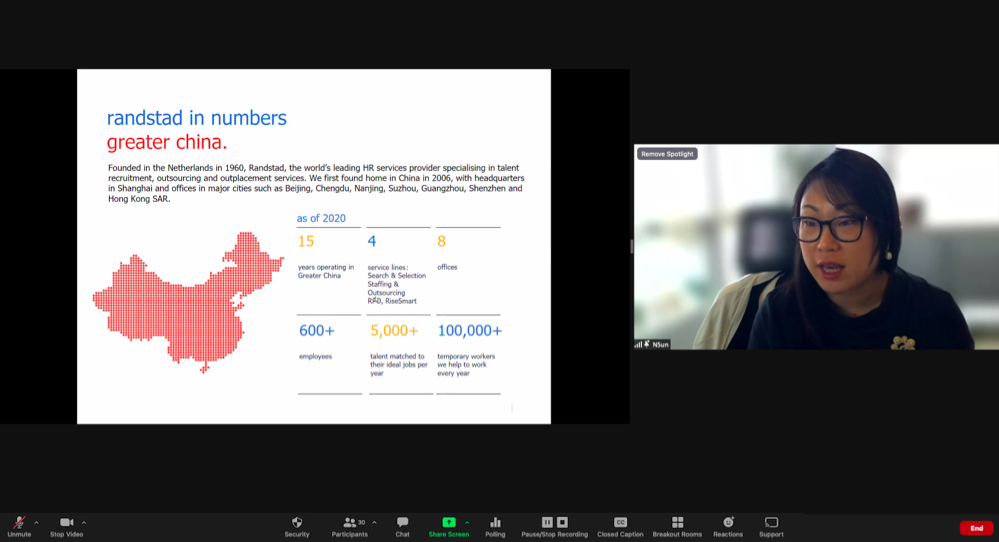Image resolution: width=999 pixels, height=542 pixels.
Task: Expand the Participants options caret
Action: 375,522
